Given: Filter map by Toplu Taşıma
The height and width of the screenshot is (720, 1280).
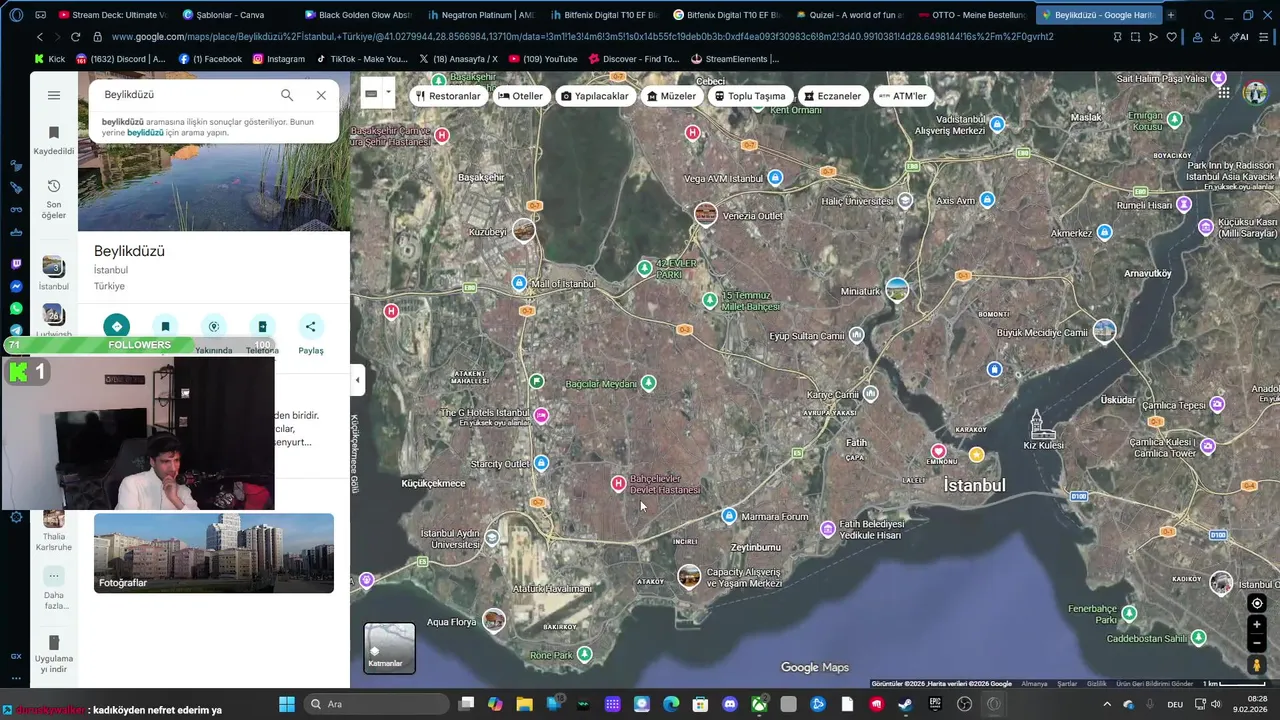Looking at the screenshot, I should pyautogui.click(x=750, y=96).
